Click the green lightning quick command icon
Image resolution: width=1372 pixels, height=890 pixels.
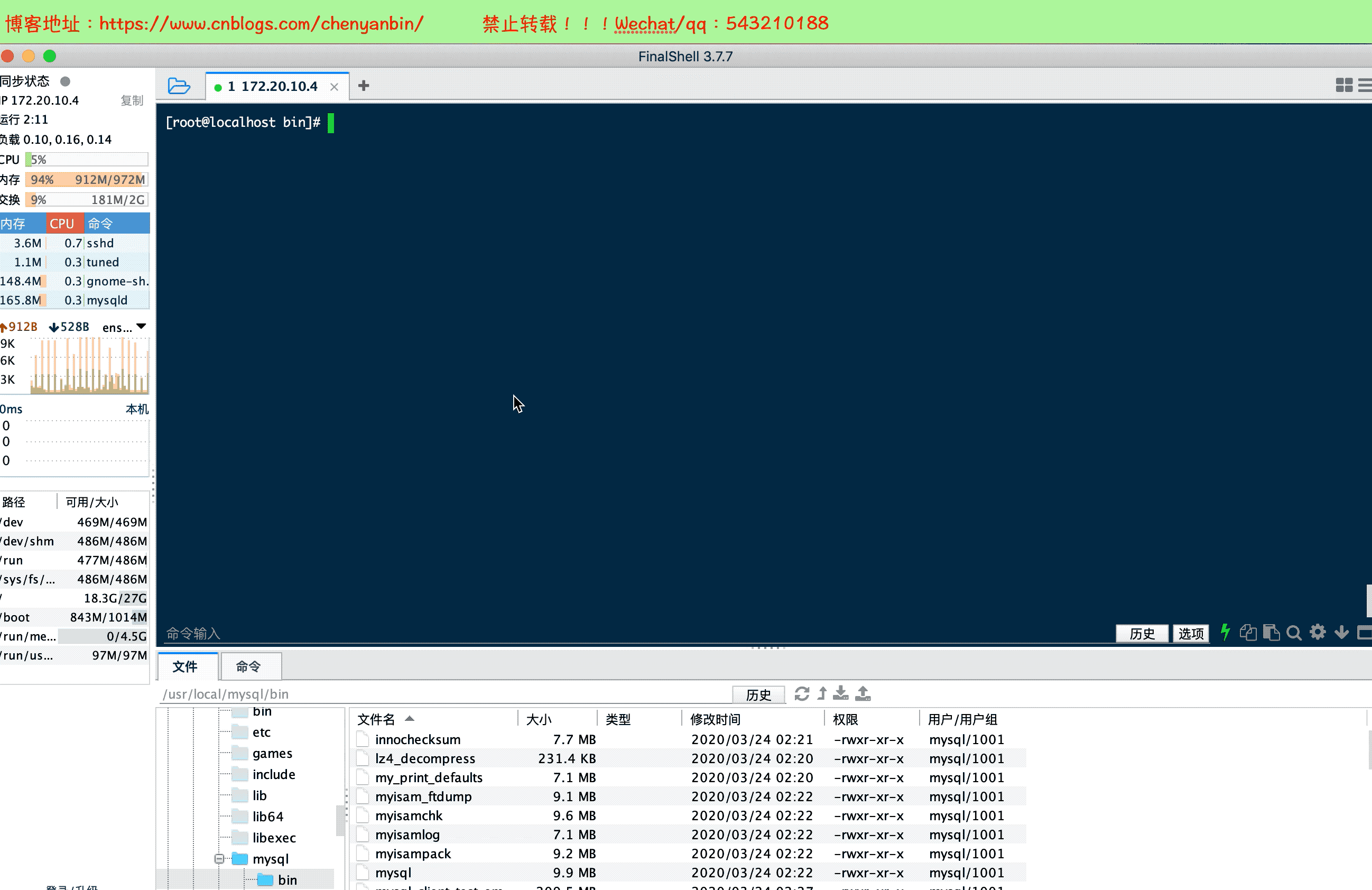1225,632
